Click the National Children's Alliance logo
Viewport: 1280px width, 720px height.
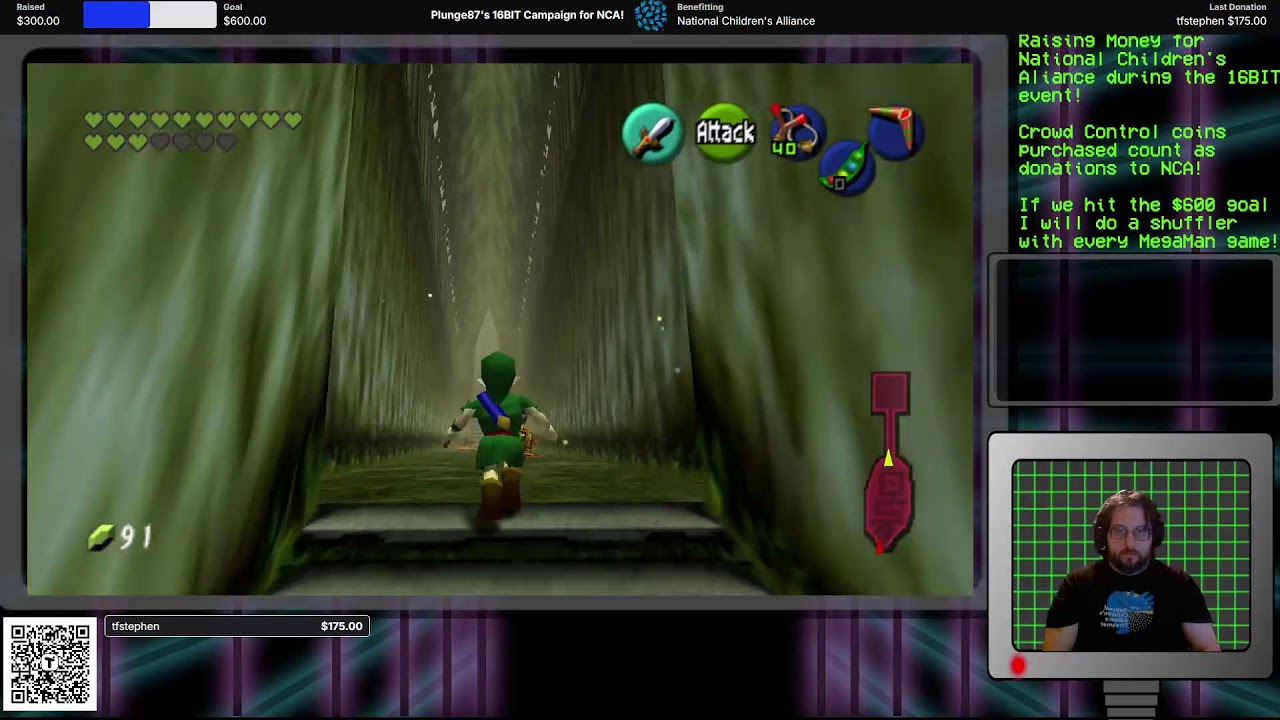pos(651,15)
